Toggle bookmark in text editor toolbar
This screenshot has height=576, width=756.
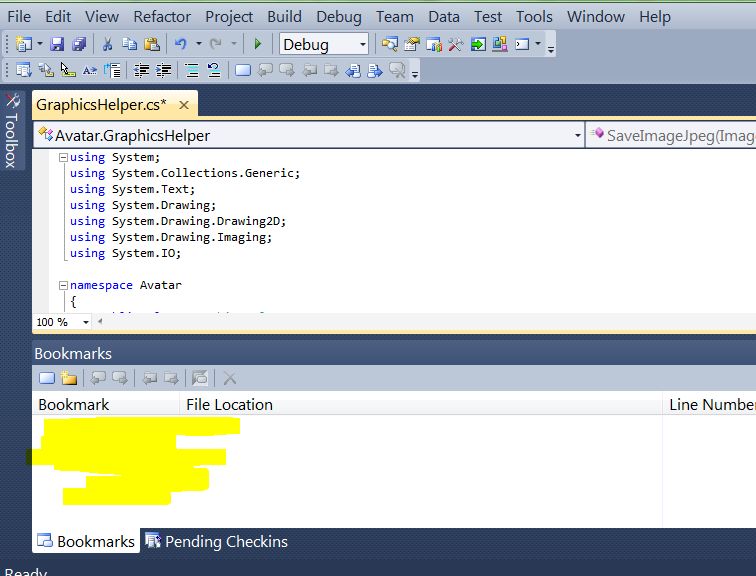coord(243,70)
